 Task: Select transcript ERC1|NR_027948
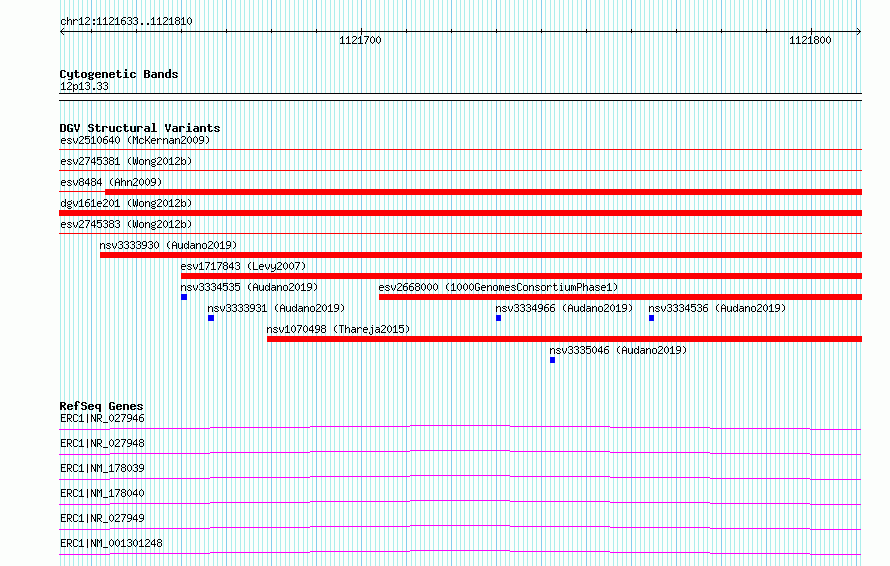tap(102, 443)
